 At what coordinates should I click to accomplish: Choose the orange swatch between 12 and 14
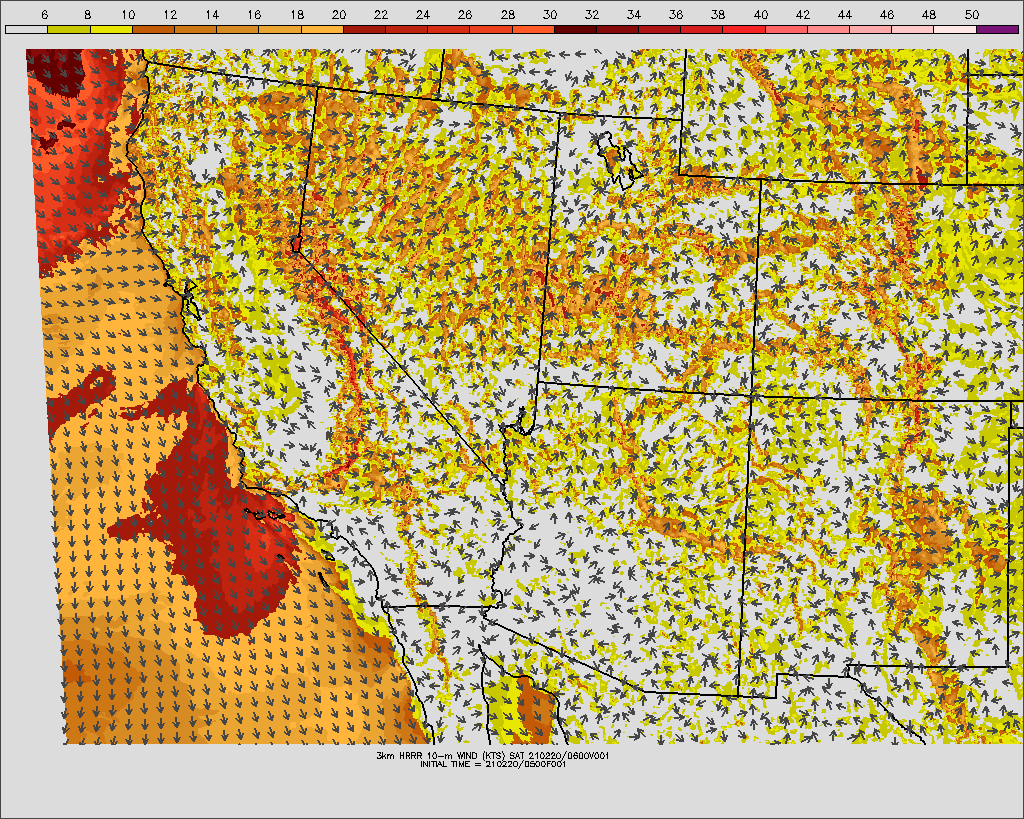point(195,29)
